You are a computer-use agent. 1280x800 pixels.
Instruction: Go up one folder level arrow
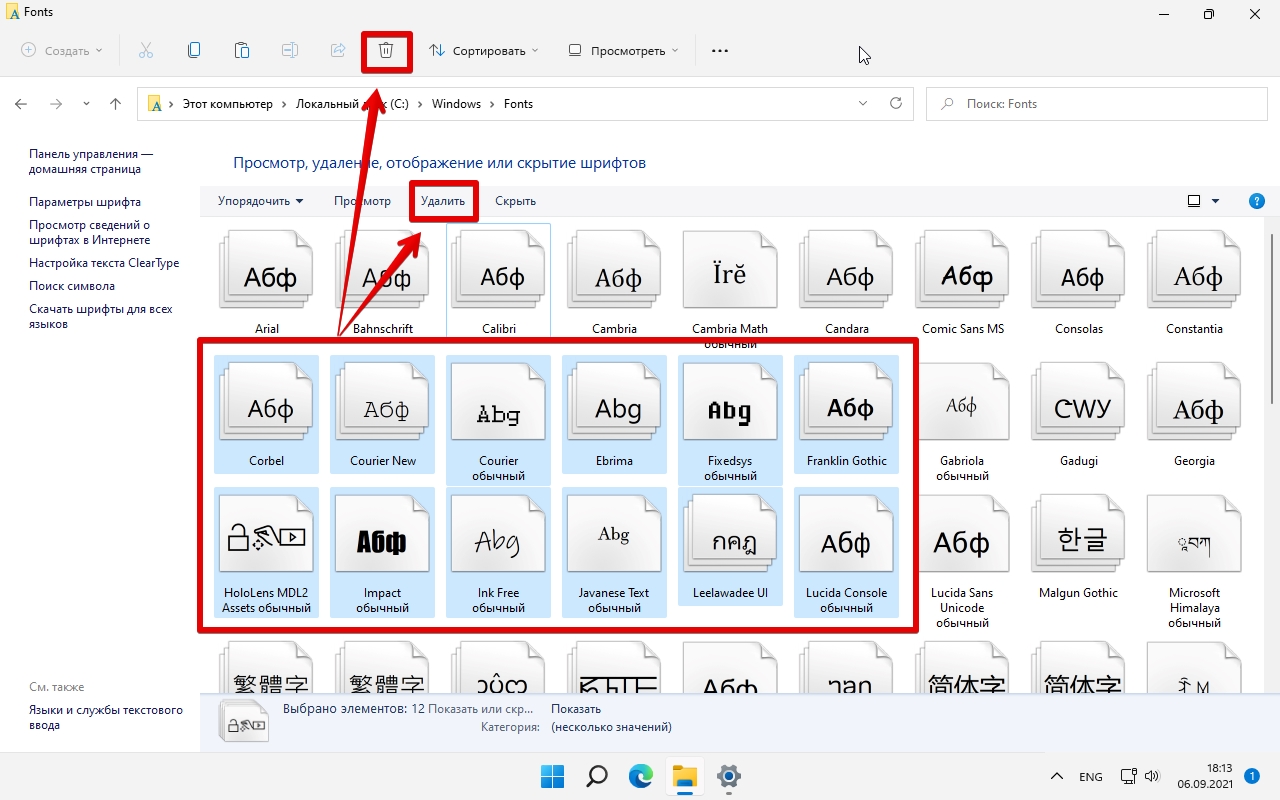click(x=116, y=104)
